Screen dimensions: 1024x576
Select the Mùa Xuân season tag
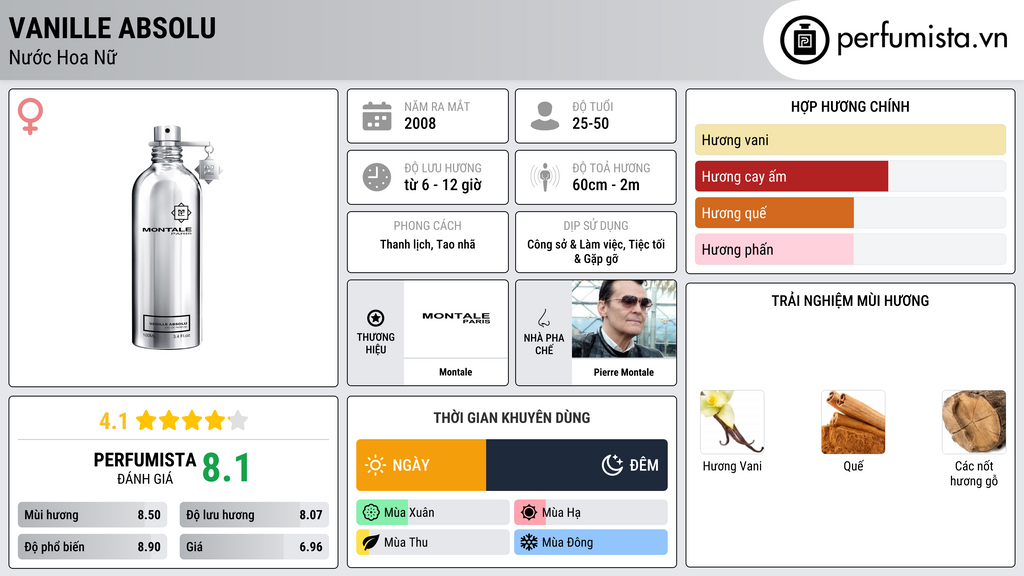[x=432, y=513]
